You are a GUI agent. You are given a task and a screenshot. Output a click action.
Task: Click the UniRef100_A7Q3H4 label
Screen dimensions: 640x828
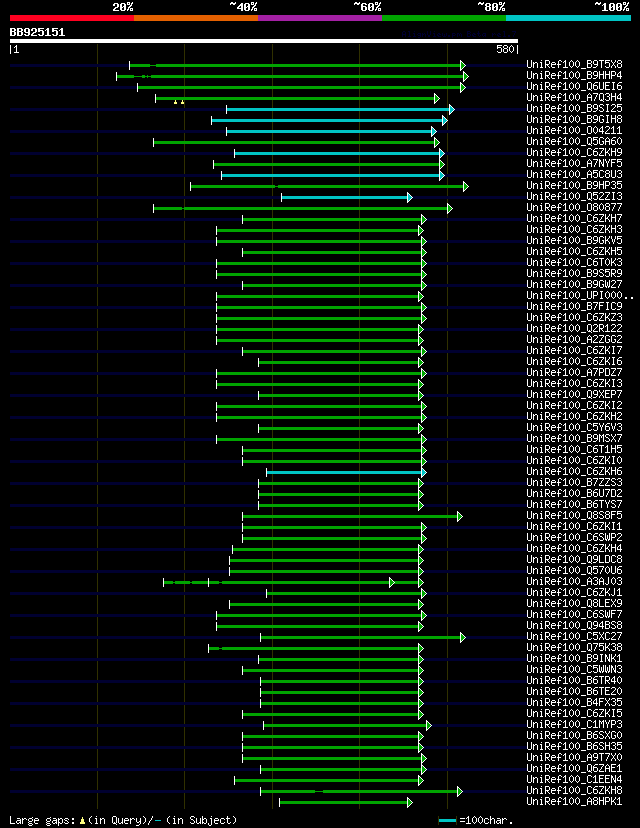[574, 97]
